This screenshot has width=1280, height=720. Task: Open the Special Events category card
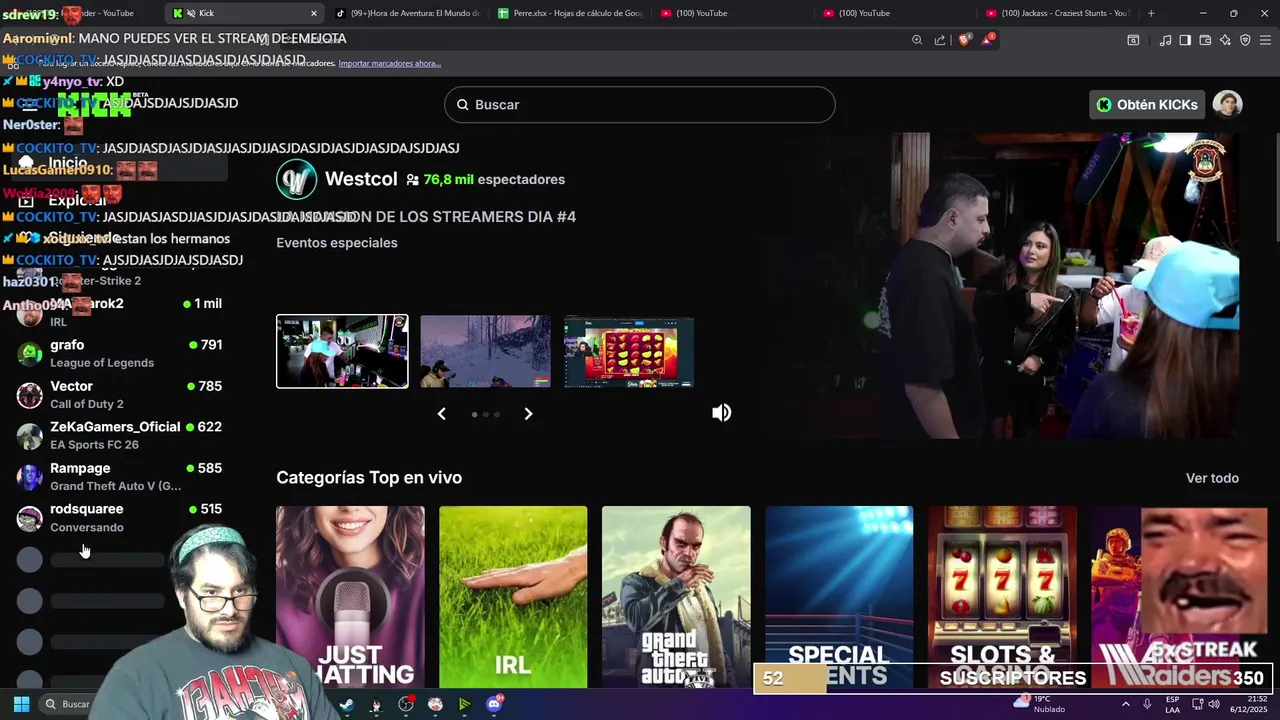click(839, 597)
